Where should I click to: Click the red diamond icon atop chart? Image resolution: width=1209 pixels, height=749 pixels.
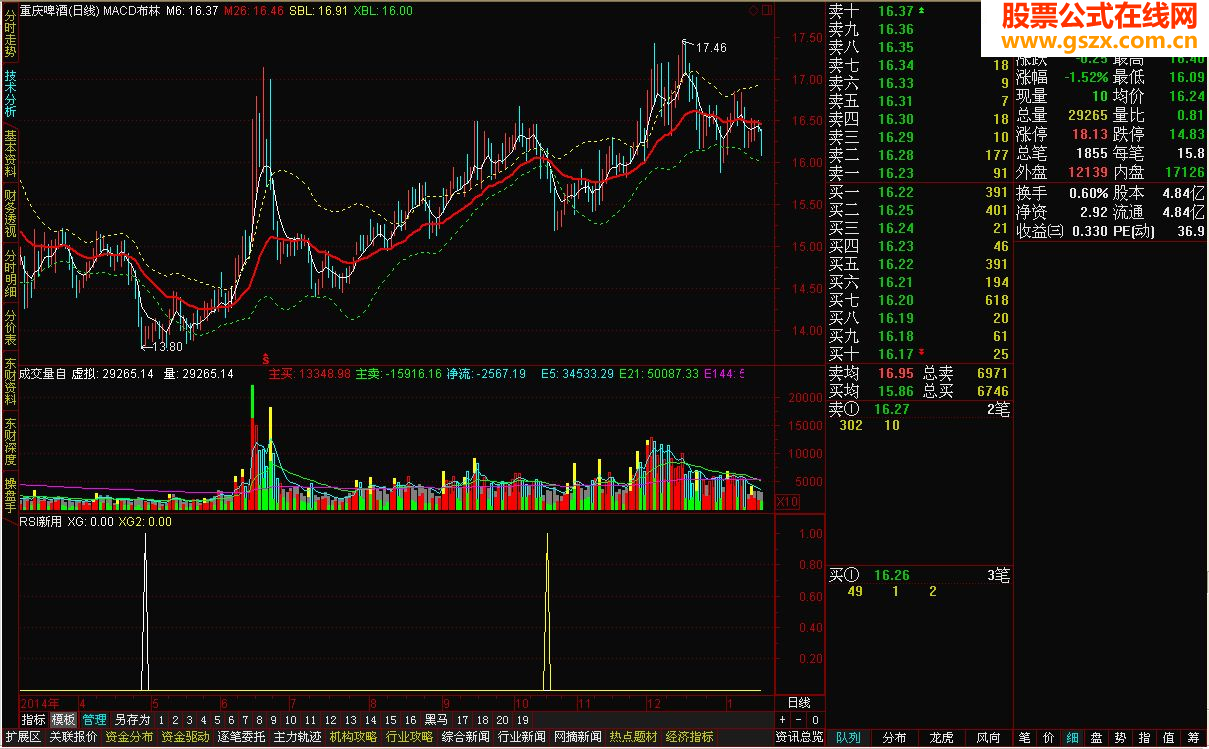[753, 9]
